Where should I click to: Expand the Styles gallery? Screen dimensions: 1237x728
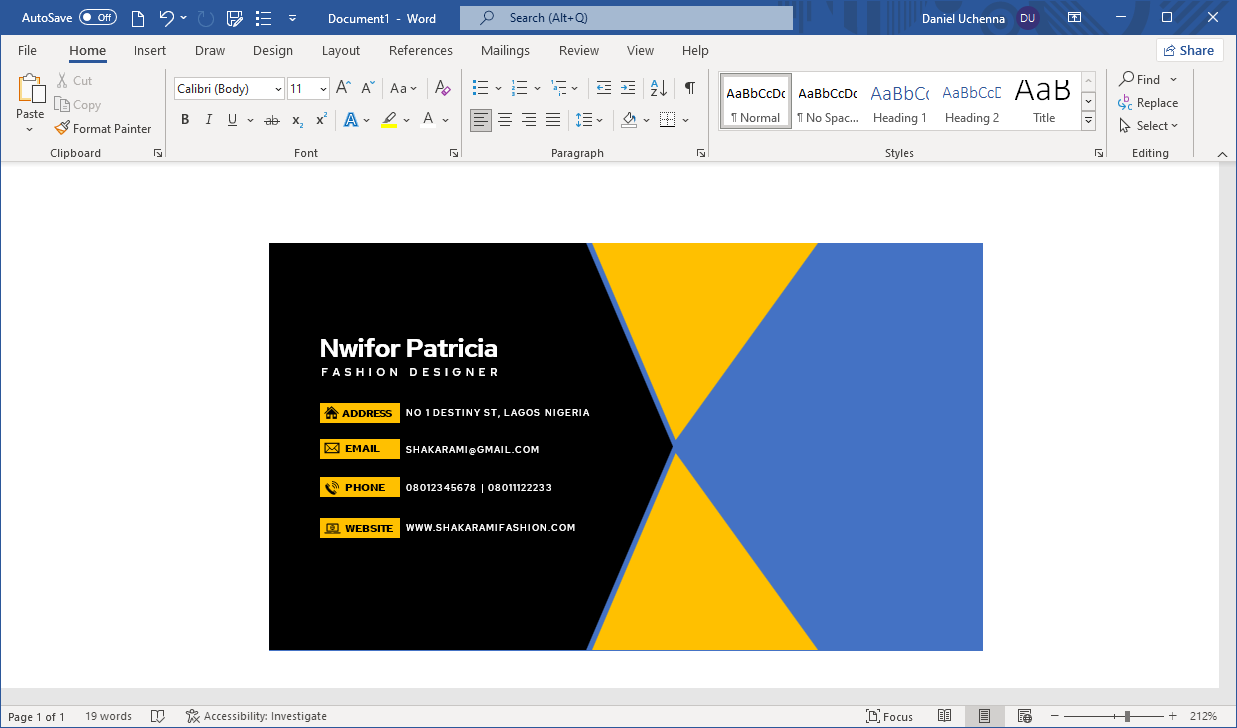(1088, 121)
